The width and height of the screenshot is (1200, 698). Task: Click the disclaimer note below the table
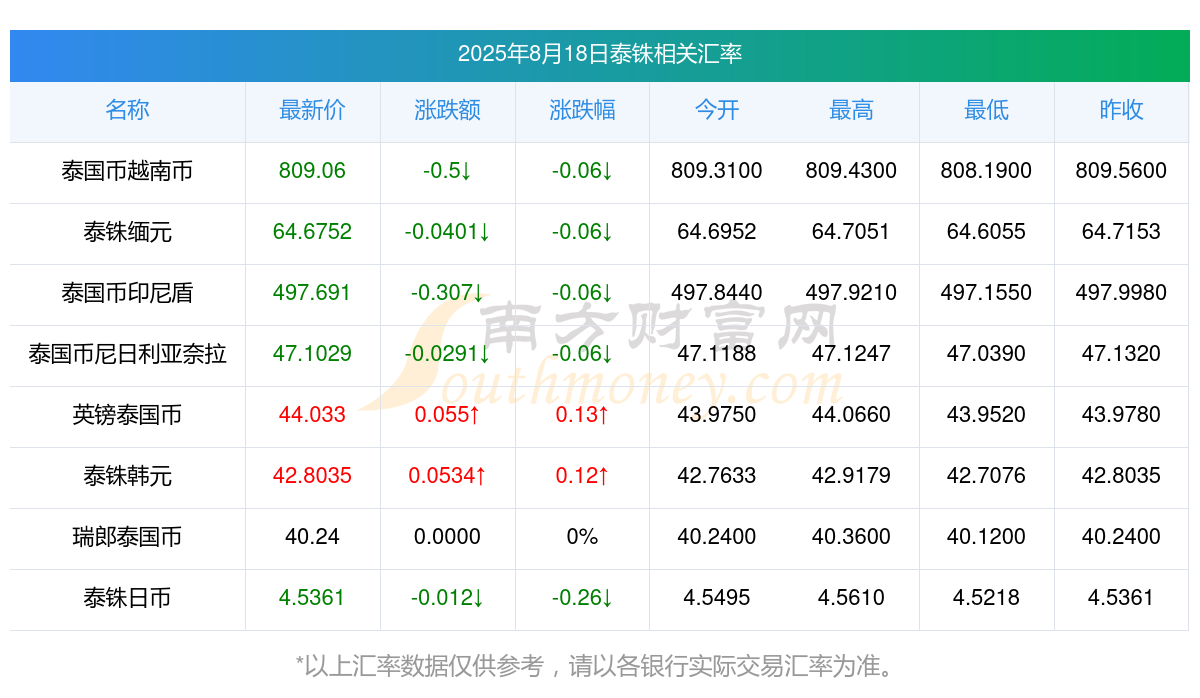[x=600, y=666]
